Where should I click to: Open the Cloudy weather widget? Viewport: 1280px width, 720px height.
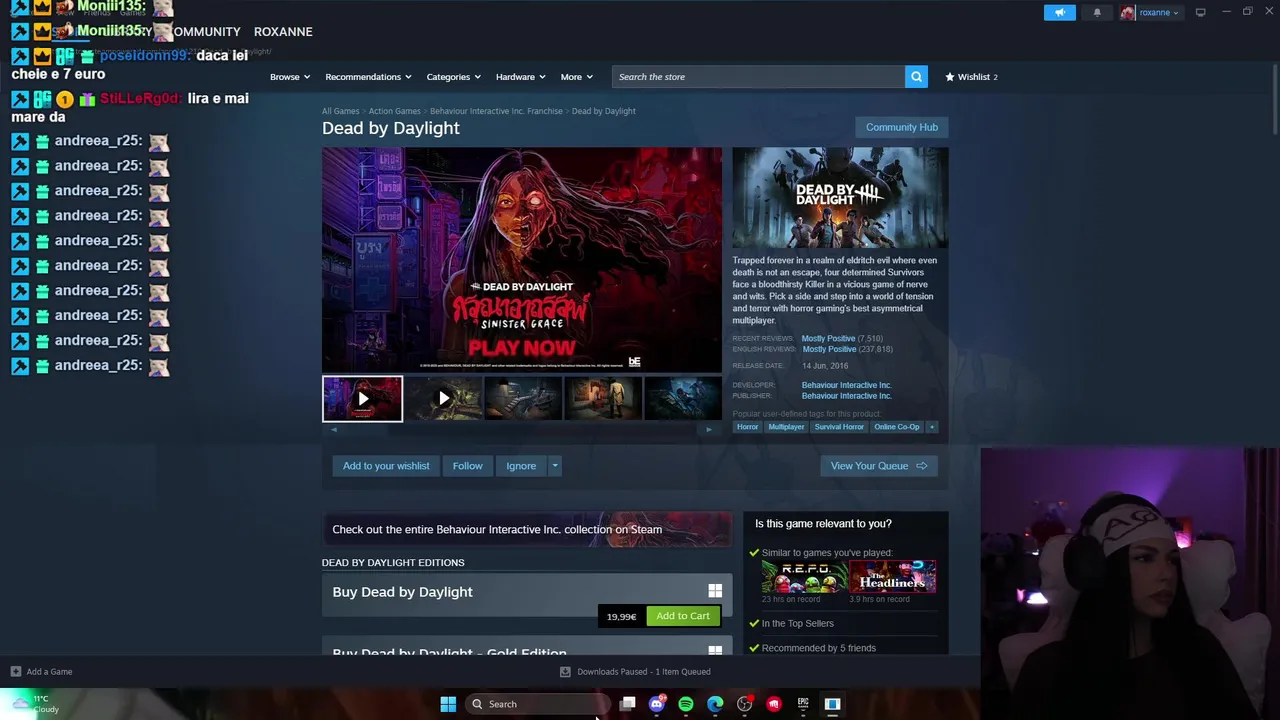click(x=34, y=704)
